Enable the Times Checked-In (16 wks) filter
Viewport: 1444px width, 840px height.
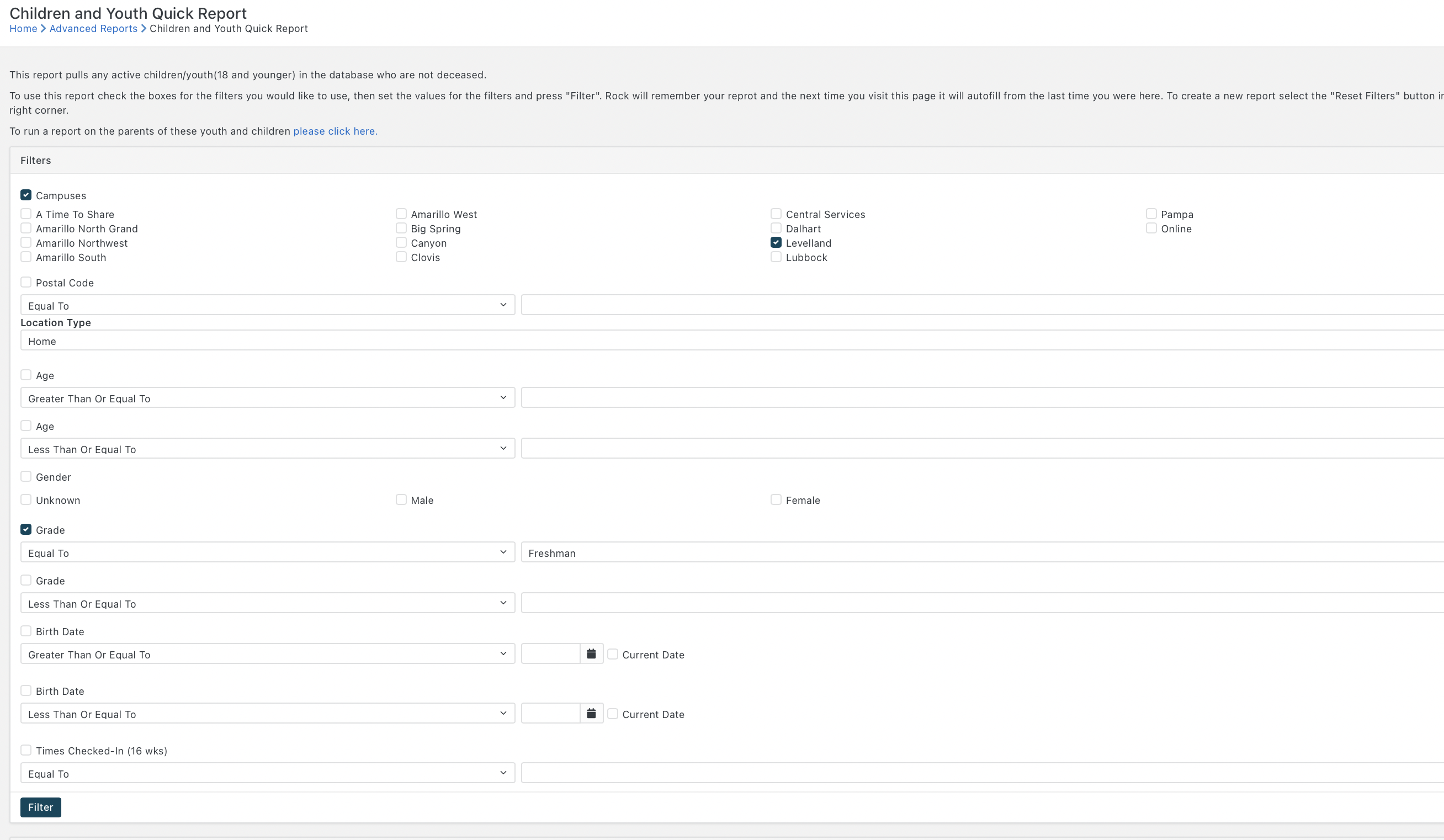[26, 750]
